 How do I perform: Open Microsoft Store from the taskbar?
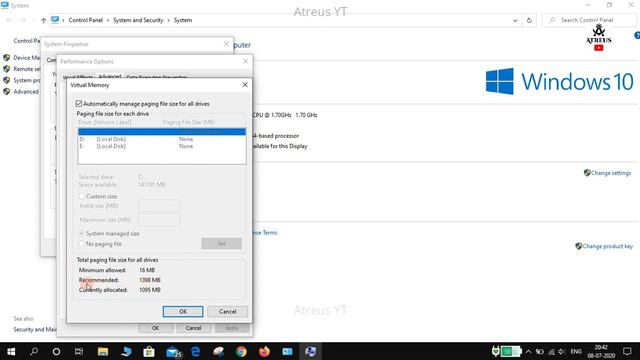tap(149, 351)
